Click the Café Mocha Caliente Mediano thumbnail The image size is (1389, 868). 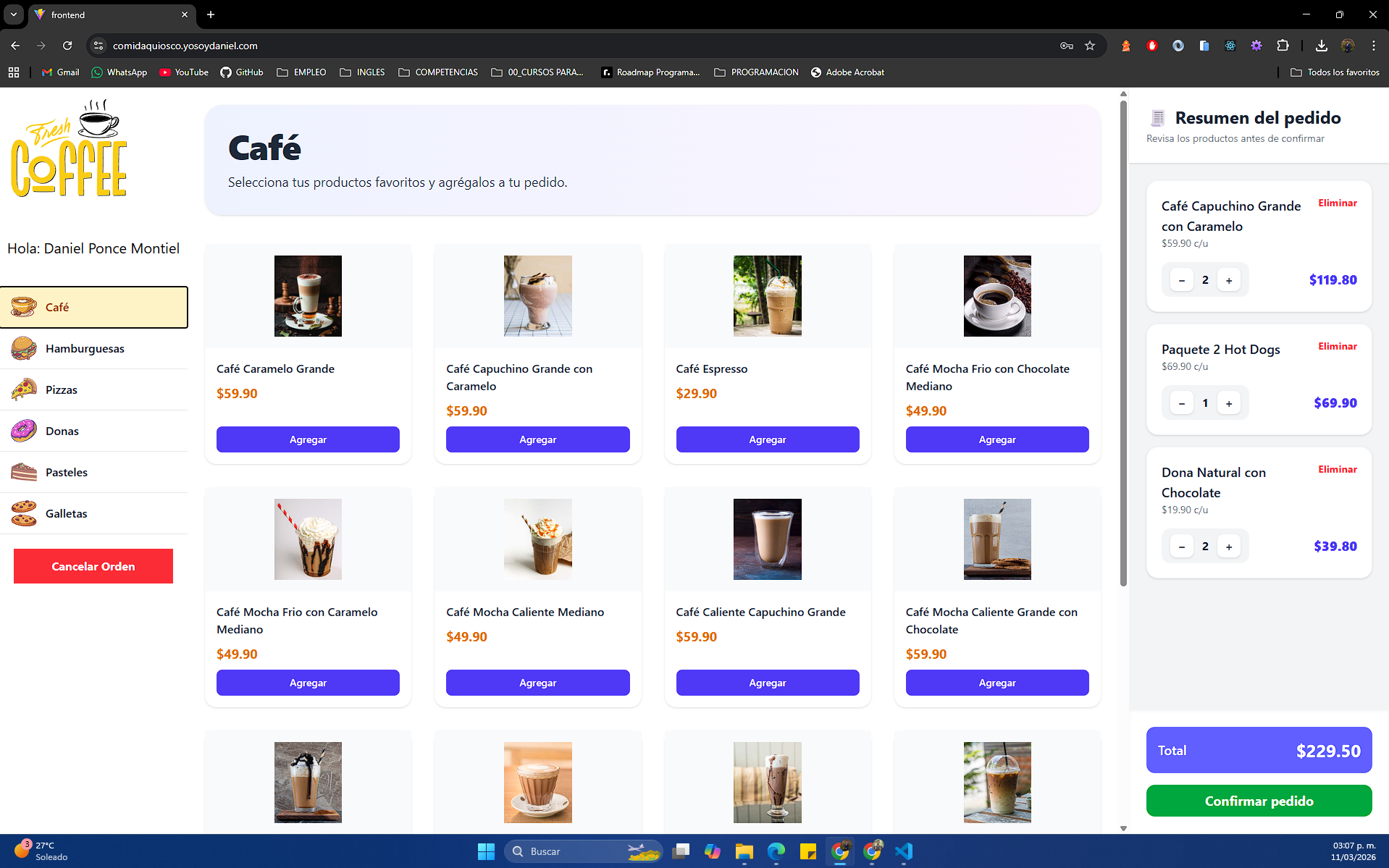tap(537, 539)
